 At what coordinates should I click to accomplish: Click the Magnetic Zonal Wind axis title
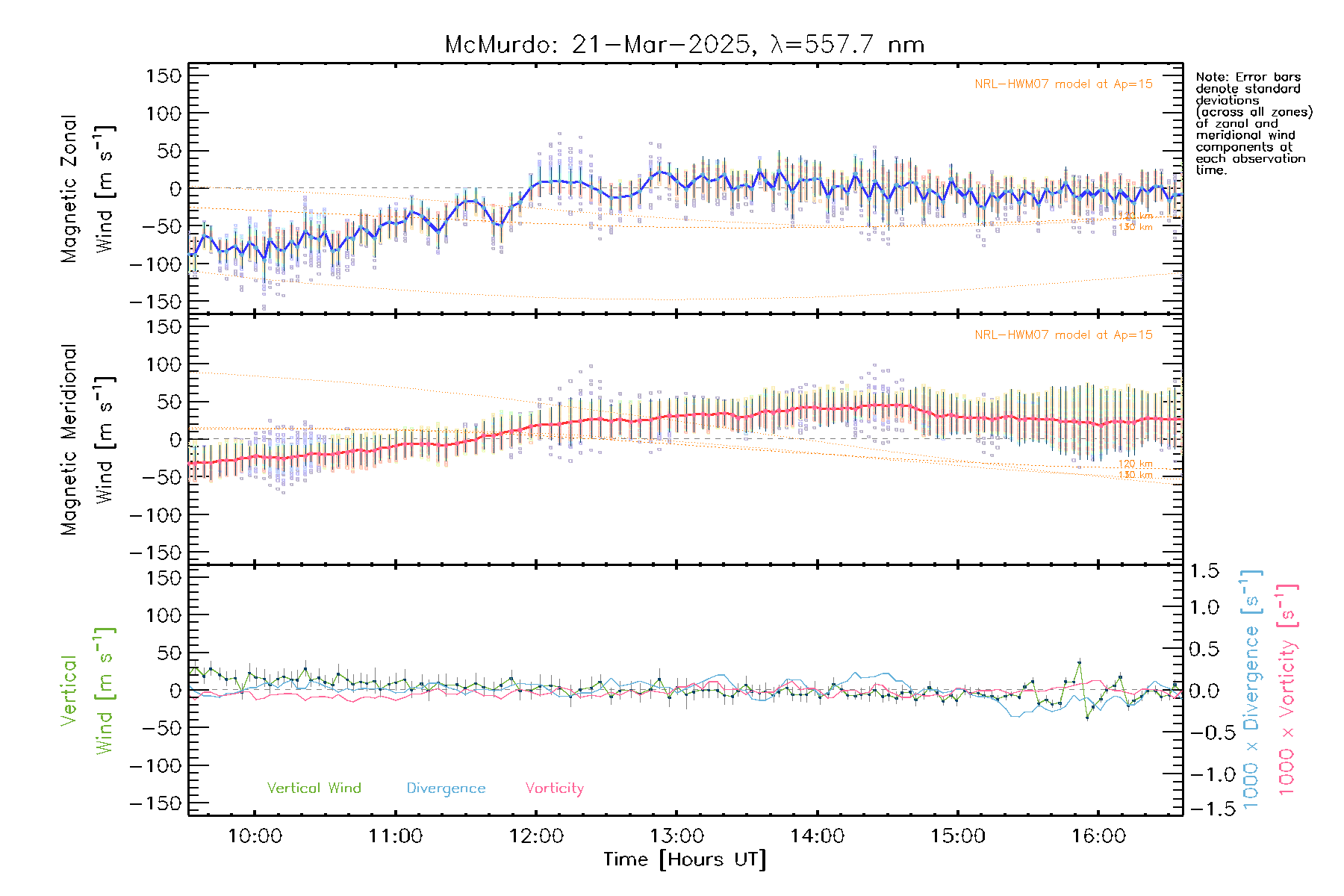click(87, 188)
